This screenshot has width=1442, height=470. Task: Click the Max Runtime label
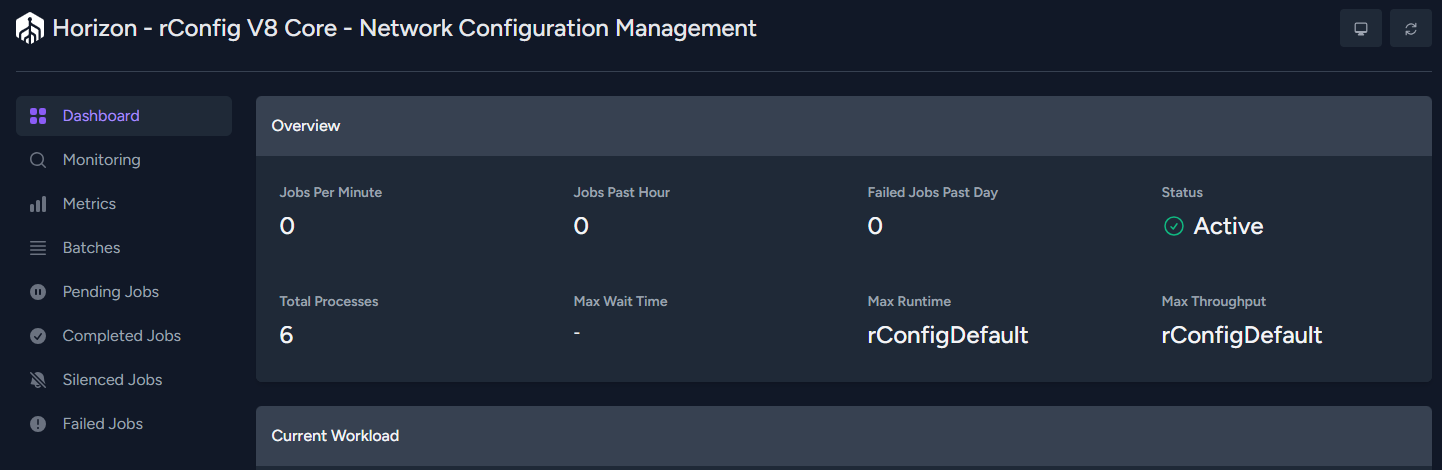point(909,301)
